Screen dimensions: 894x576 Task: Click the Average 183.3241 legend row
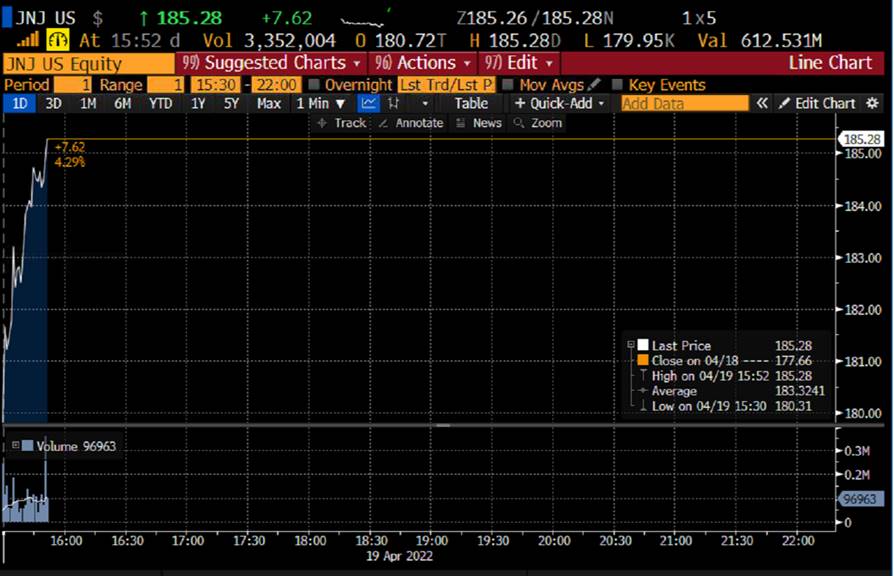(x=732, y=391)
